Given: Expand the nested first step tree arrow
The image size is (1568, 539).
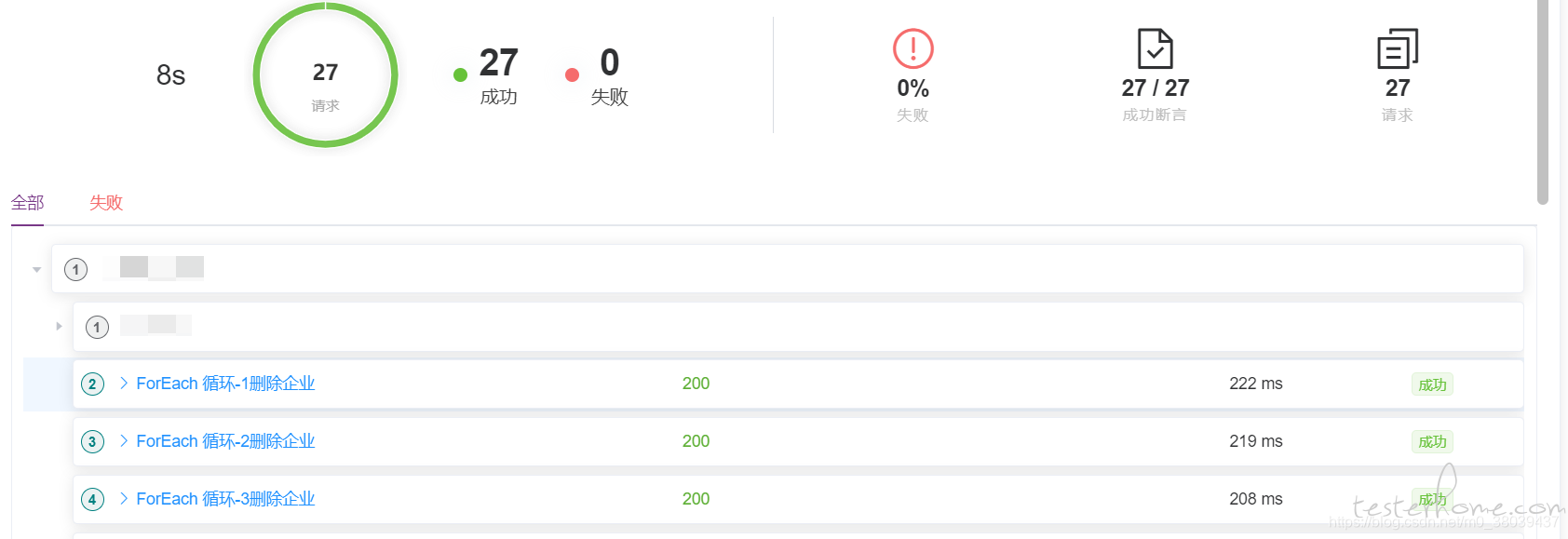Looking at the screenshot, I should tap(59, 327).
